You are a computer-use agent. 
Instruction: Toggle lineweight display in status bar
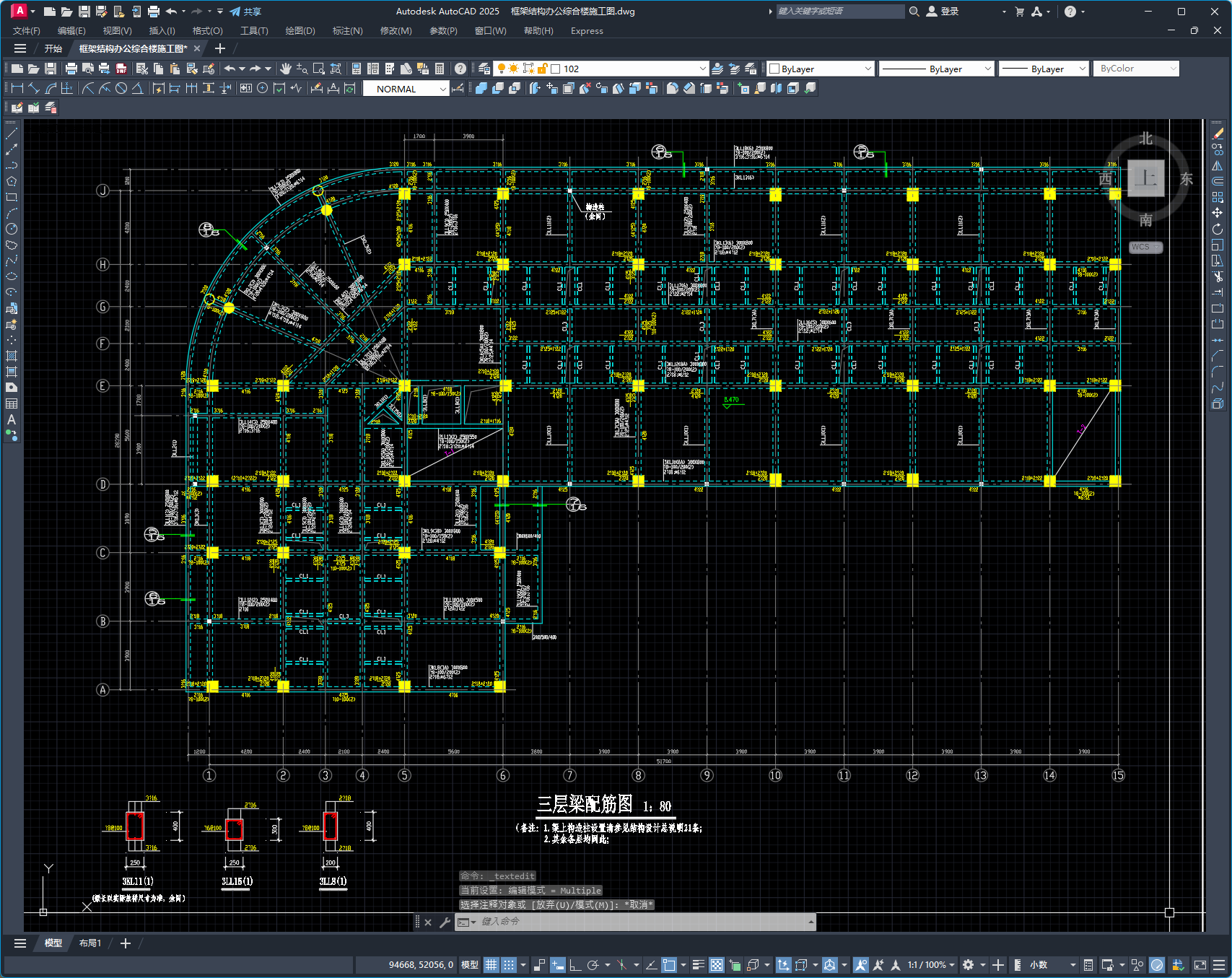pos(699,965)
